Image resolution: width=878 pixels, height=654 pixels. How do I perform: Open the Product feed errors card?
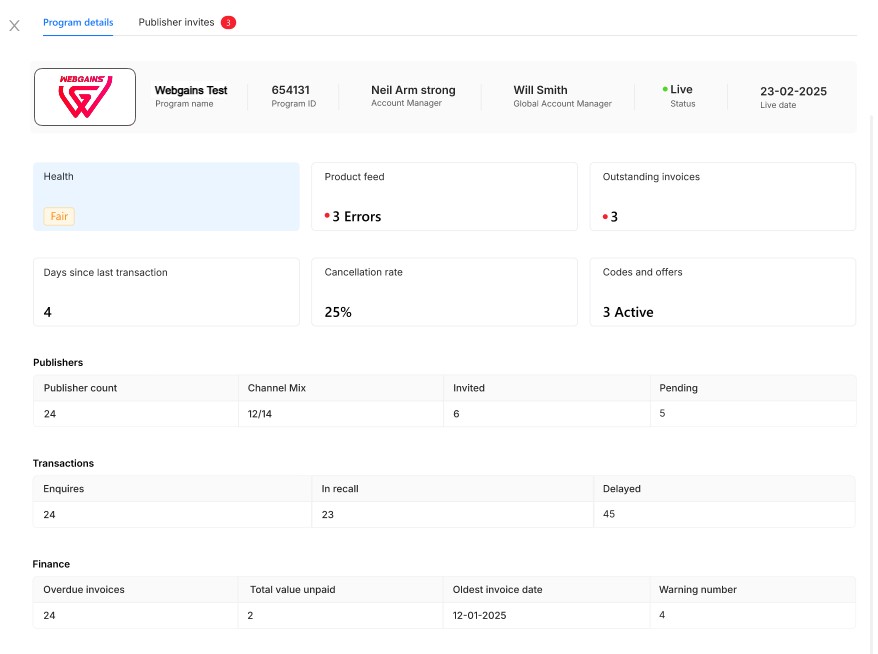444,196
